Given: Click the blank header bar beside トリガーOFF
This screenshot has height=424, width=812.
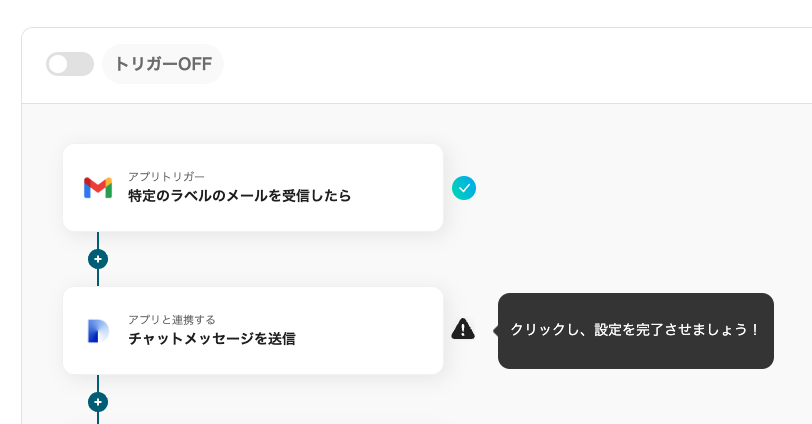Looking at the screenshot, I should click(500, 64).
